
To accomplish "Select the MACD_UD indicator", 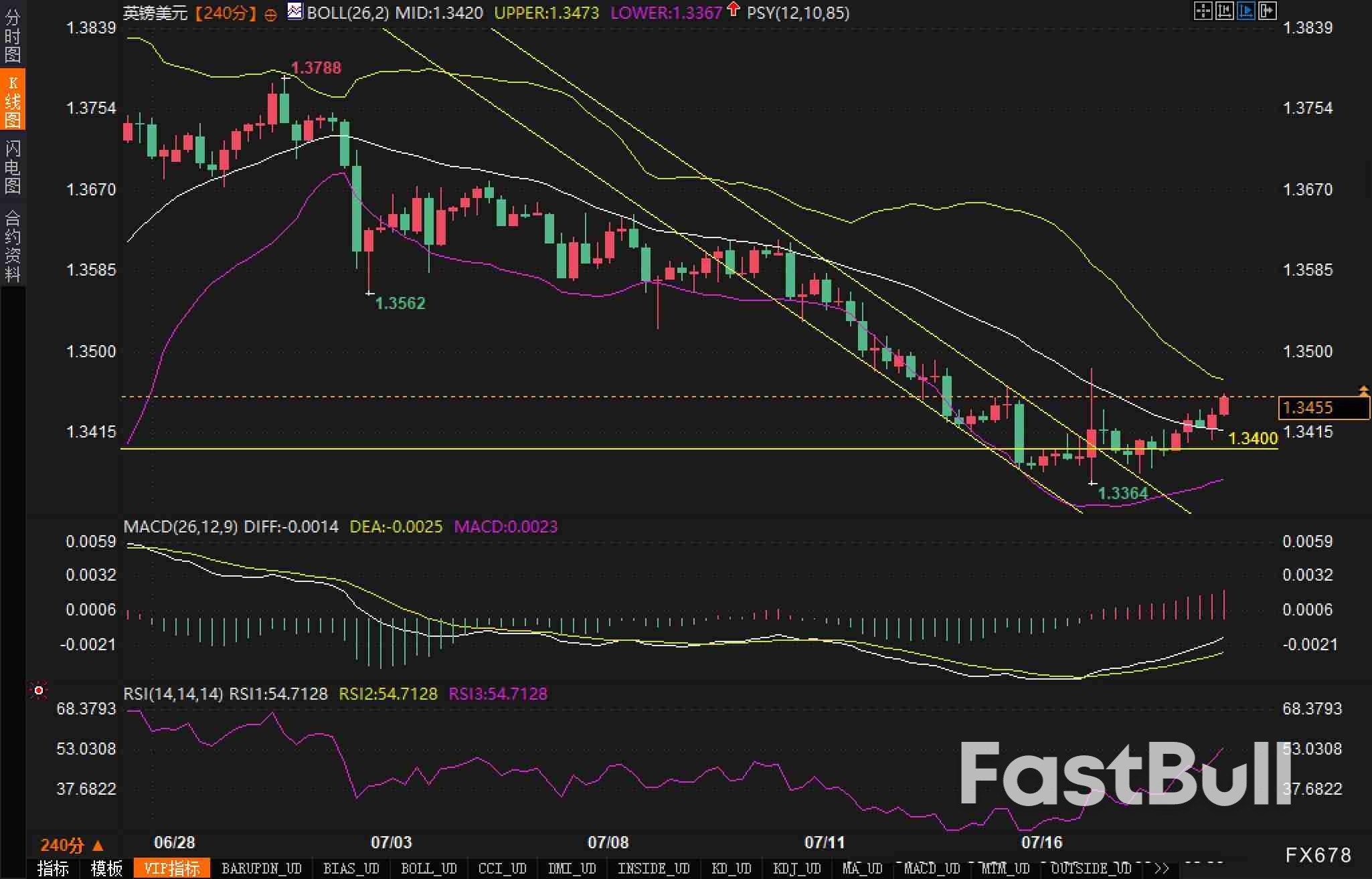I will [931, 868].
